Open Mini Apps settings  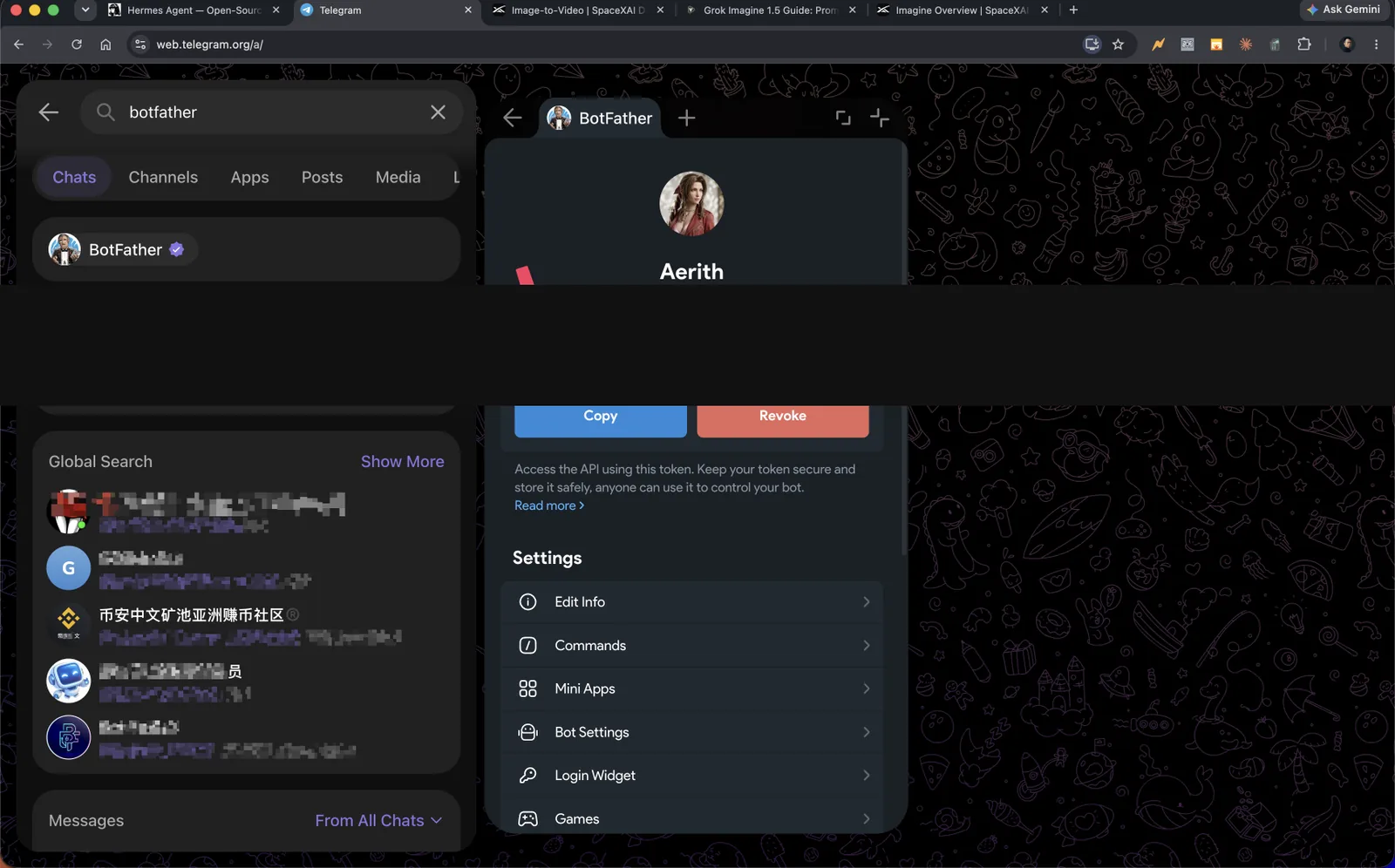pos(692,688)
